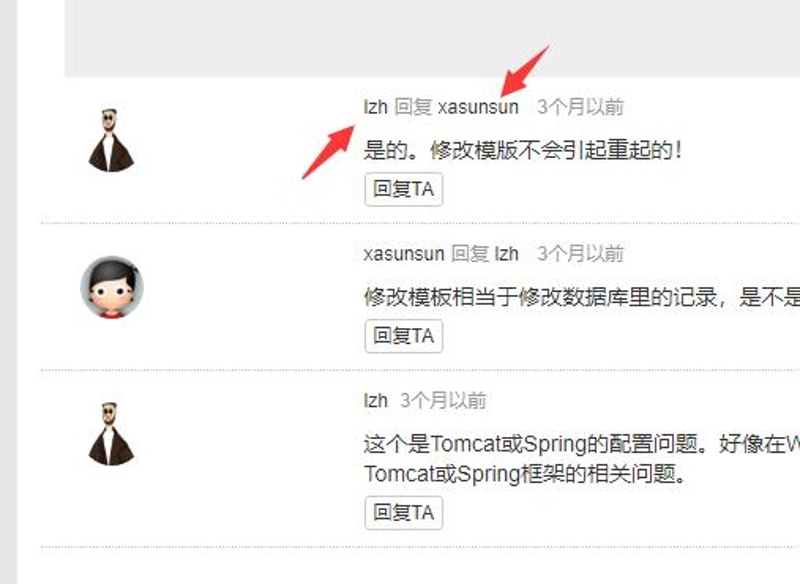
Task: Click the first comment's 3个月以前 timestamp
Action: click(x=581, y=107)
